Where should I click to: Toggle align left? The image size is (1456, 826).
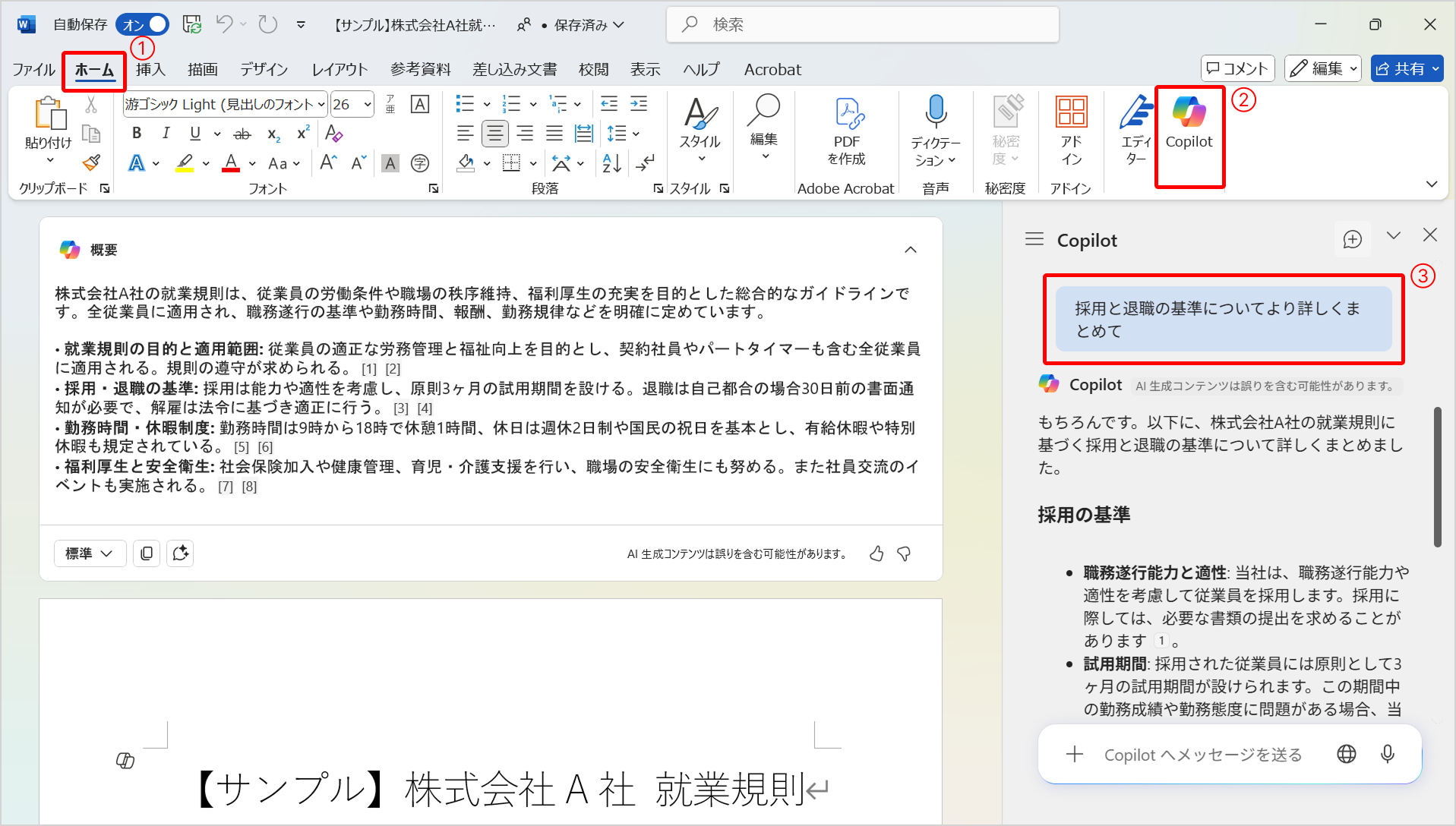(x=465, y=134)
